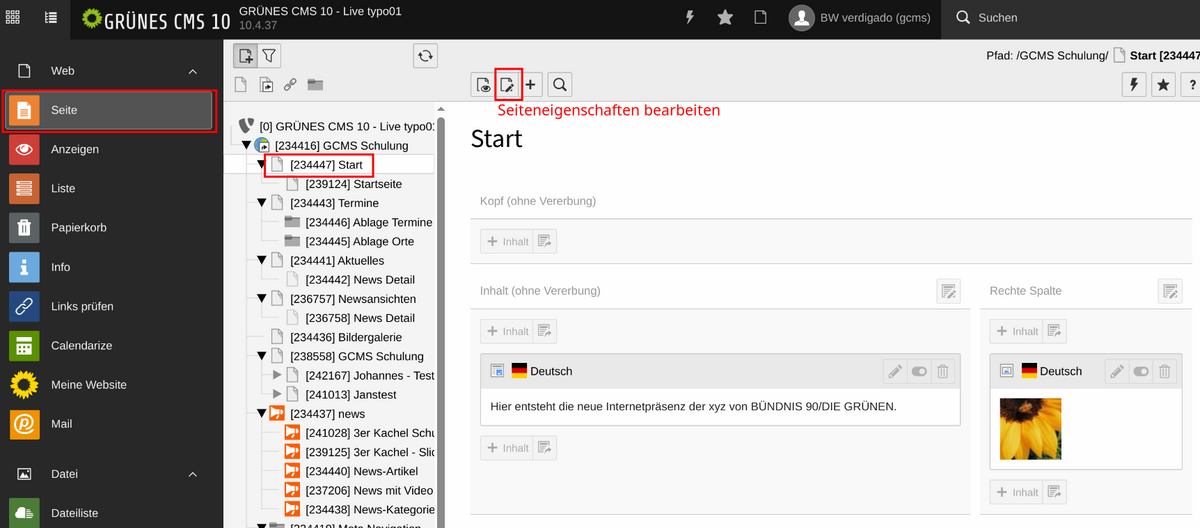The height and width of the screenshot is (528, 1200).
Task: Select [234445] Ablage Orte folder
Action: (x=359, y=241)
